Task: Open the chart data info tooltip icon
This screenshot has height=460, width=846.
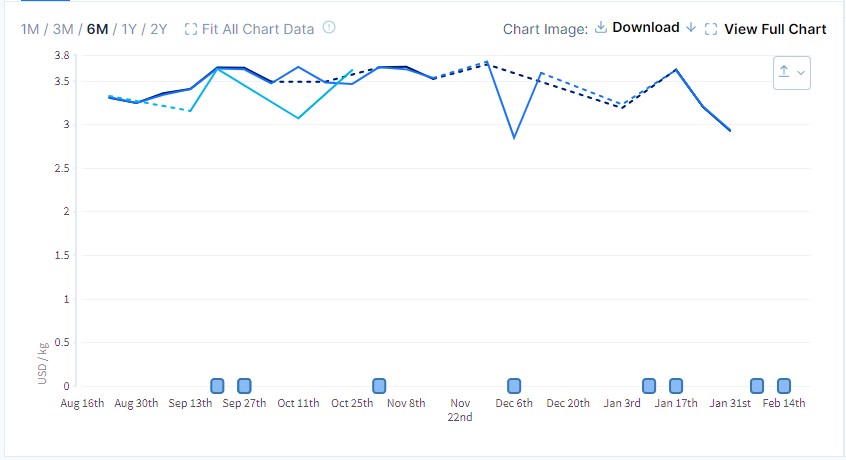Action: click(x=329, y=28)
